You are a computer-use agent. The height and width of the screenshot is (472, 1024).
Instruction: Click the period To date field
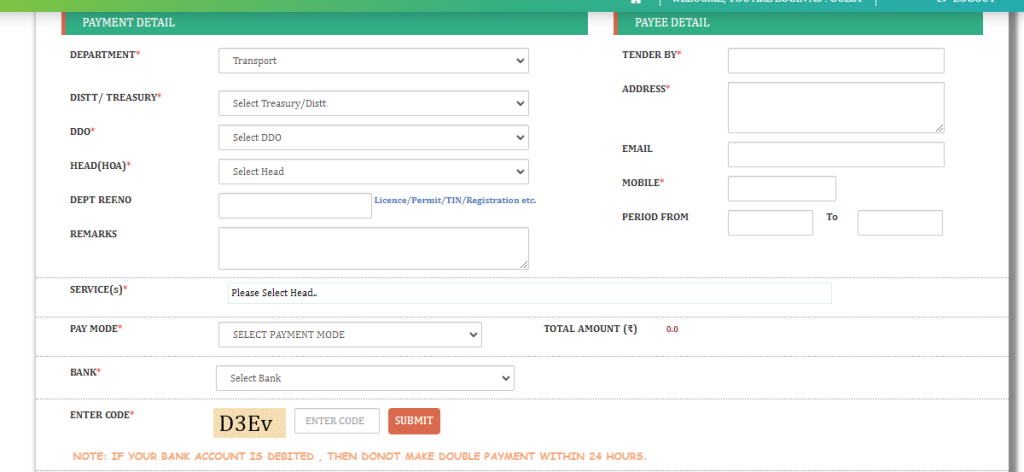click(900, 223)
